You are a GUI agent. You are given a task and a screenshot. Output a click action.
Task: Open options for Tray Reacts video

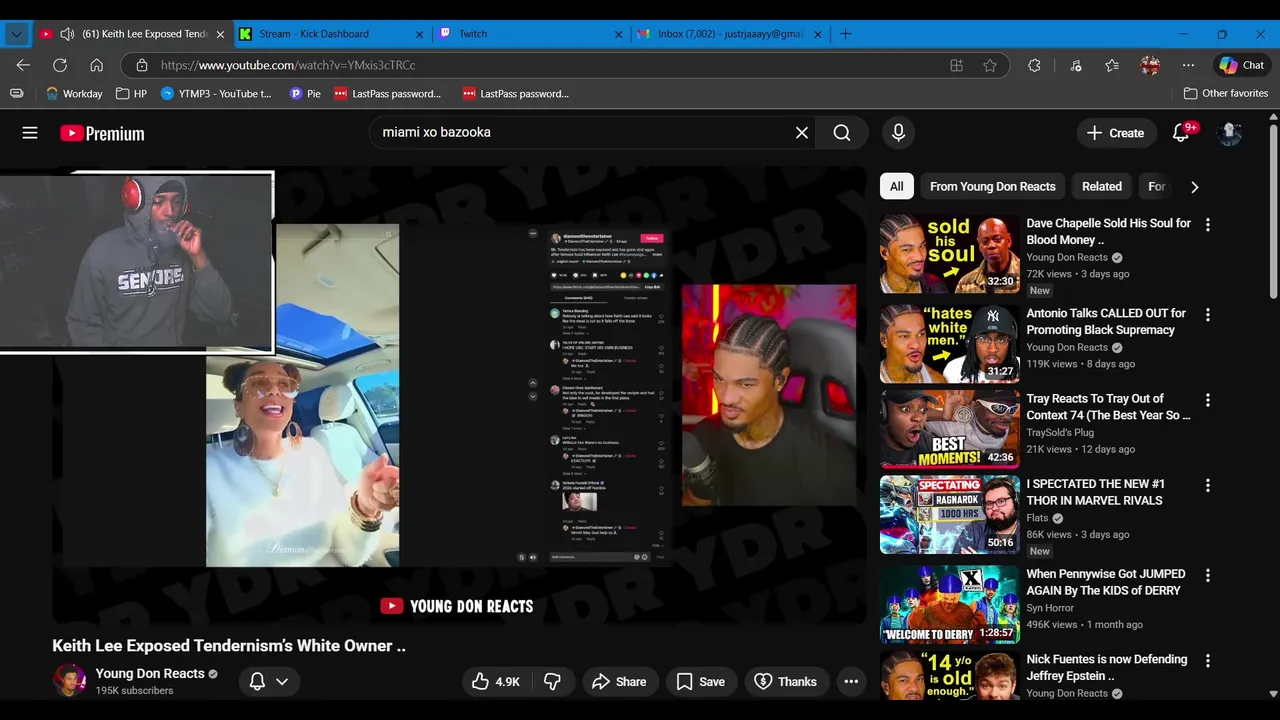[x=1207, y=400]
